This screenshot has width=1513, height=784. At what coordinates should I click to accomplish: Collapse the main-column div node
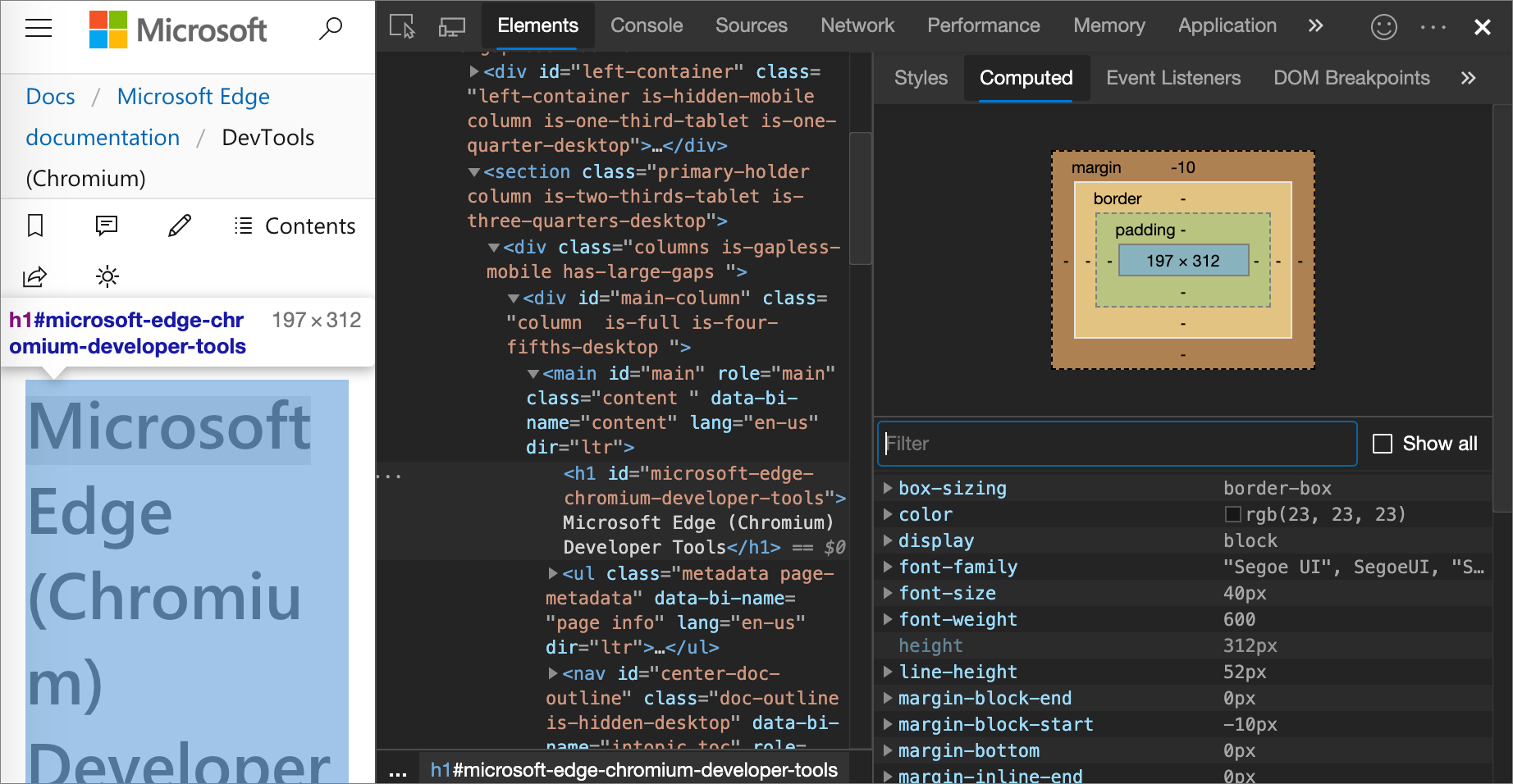click(x=514, y=299)
